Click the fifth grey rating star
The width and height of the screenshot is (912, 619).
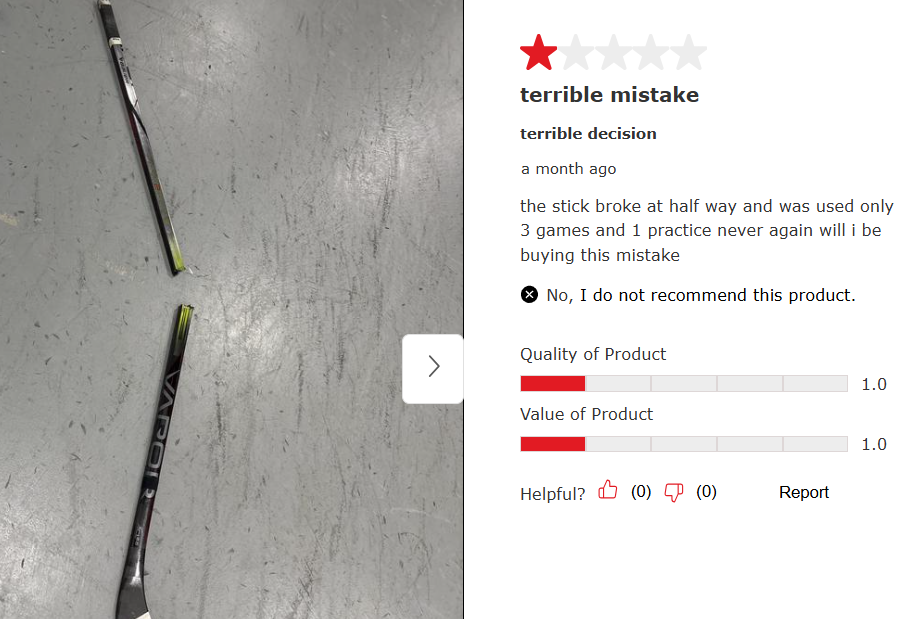point(689,52)
